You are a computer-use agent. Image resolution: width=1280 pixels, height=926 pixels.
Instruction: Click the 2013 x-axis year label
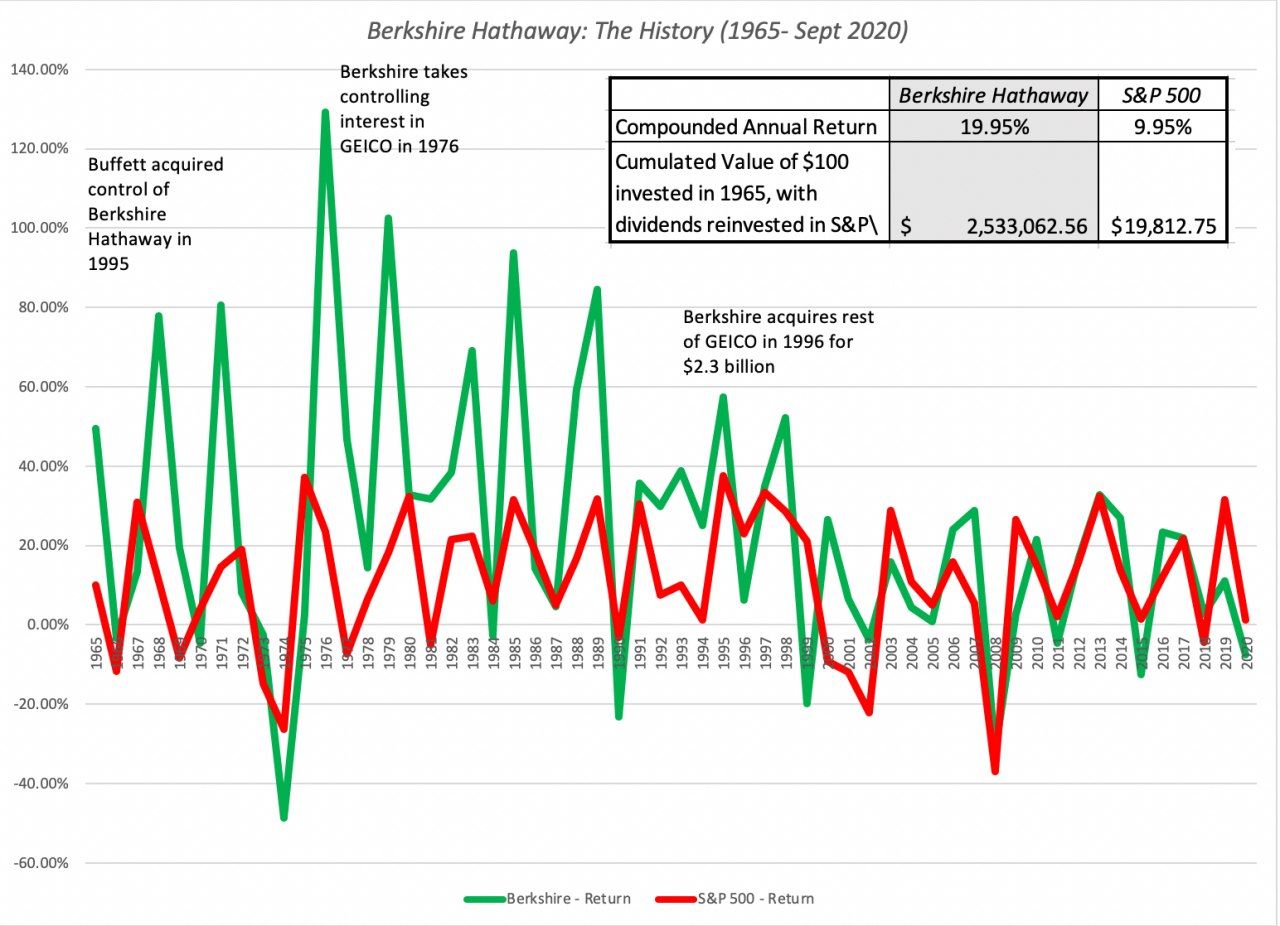1100,655
